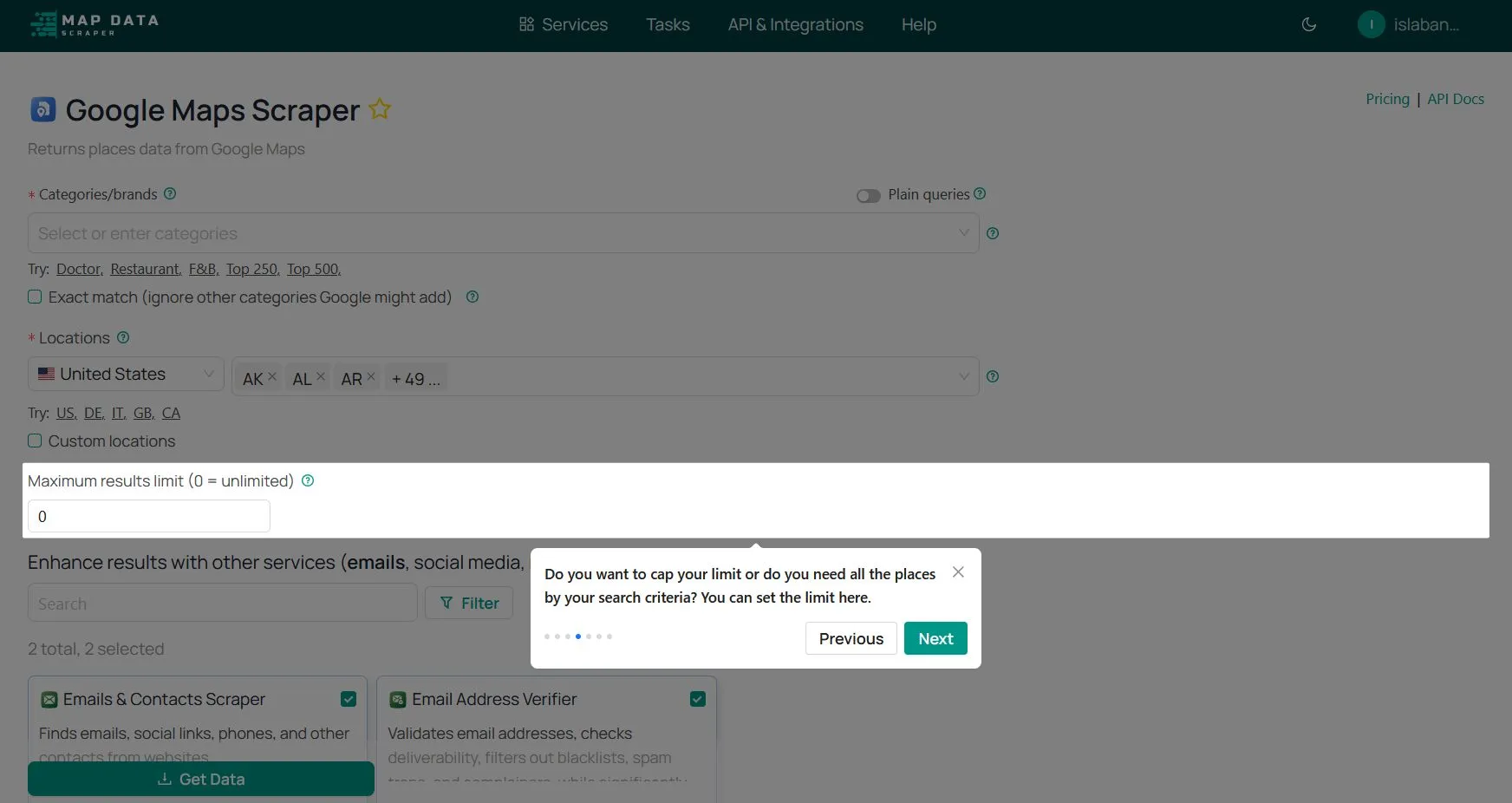Viewport: 1512px width, 803px height.
Task: Open the user avatar account icon
Action: coord(1372,24)
